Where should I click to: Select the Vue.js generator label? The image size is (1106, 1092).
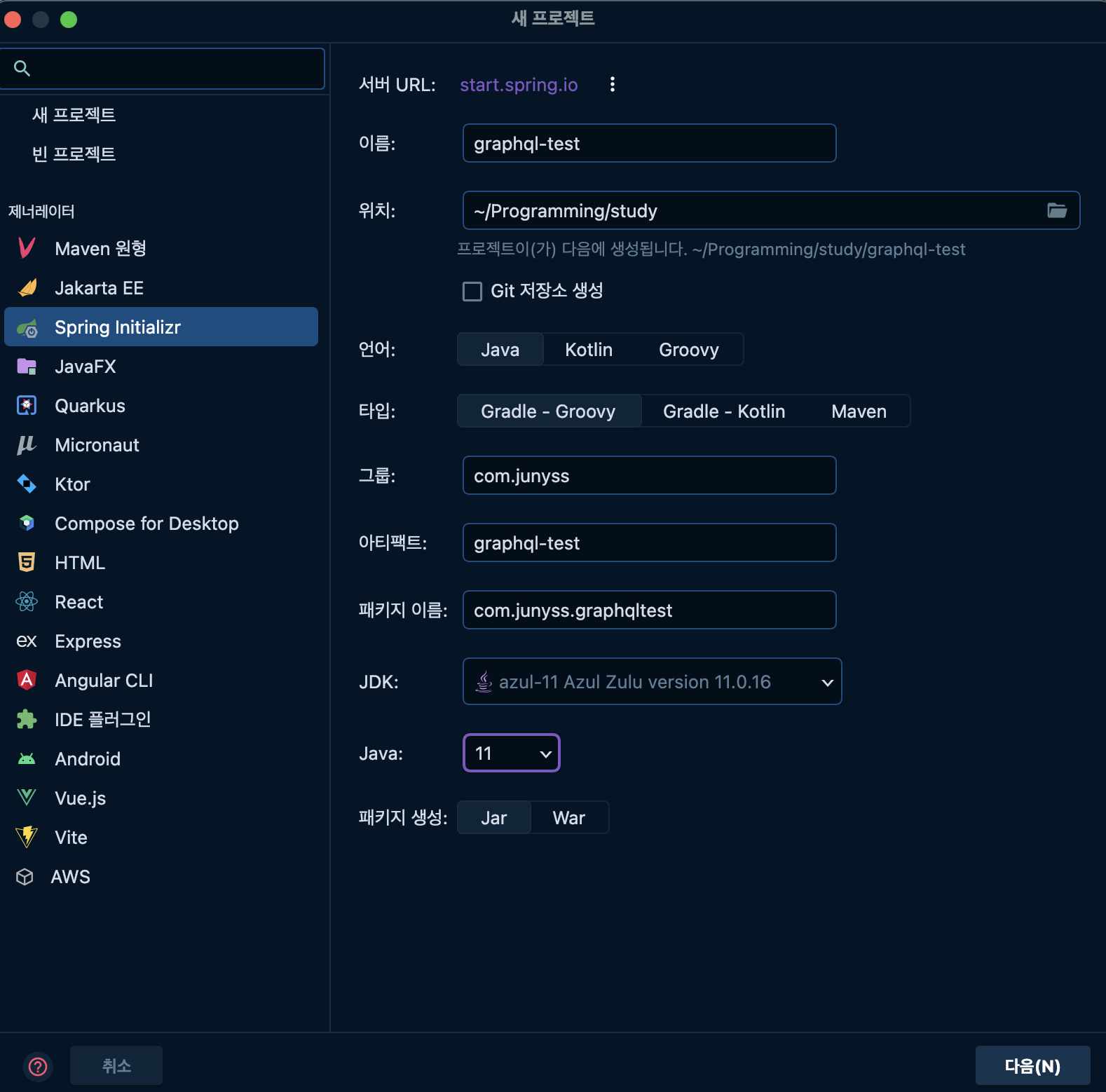(80, 798)
